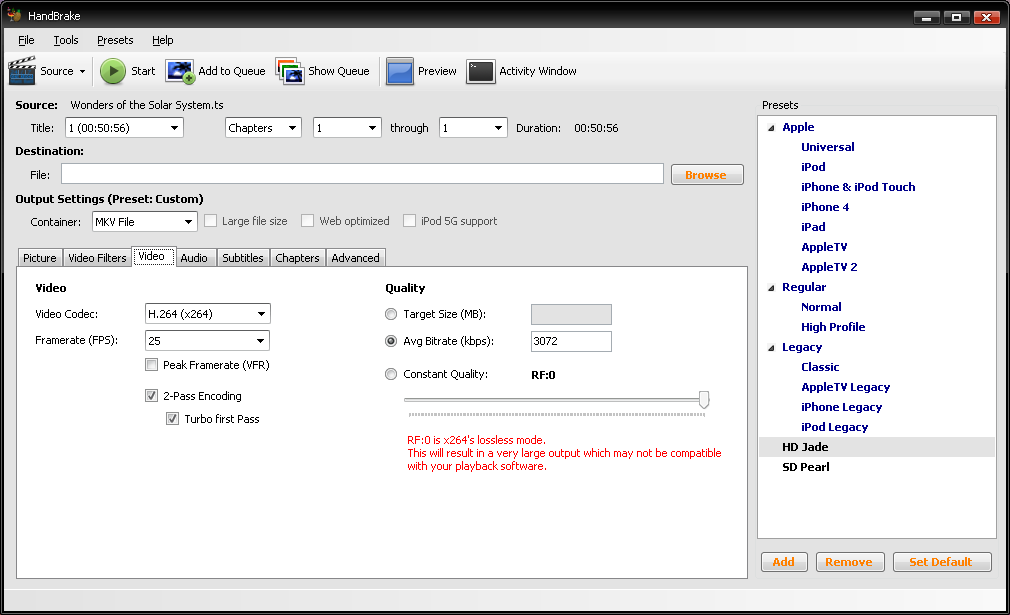This screenshot has width=1010, height=615.
Task: Select the High Profile preset
Action: click(833, 326)
